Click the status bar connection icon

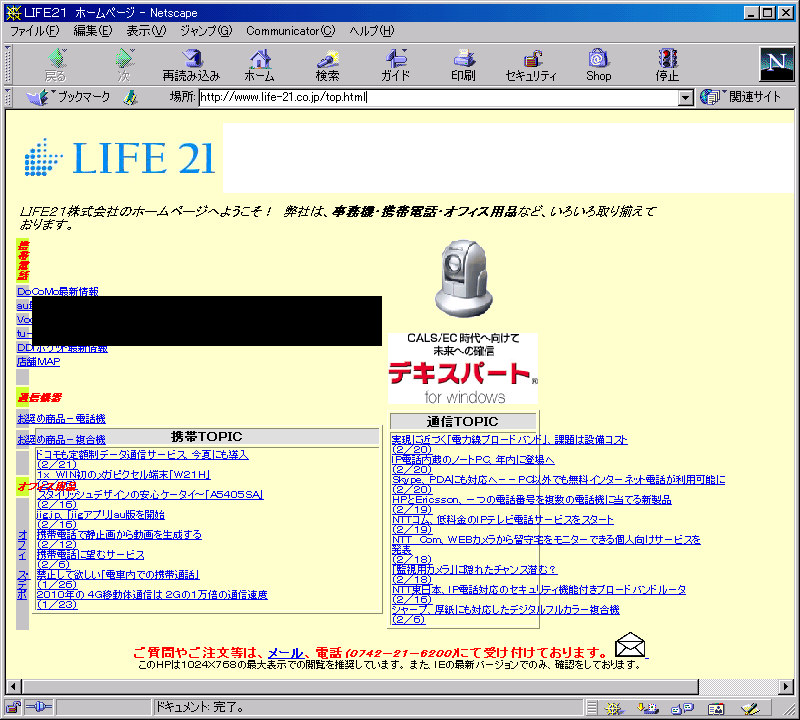39,707
